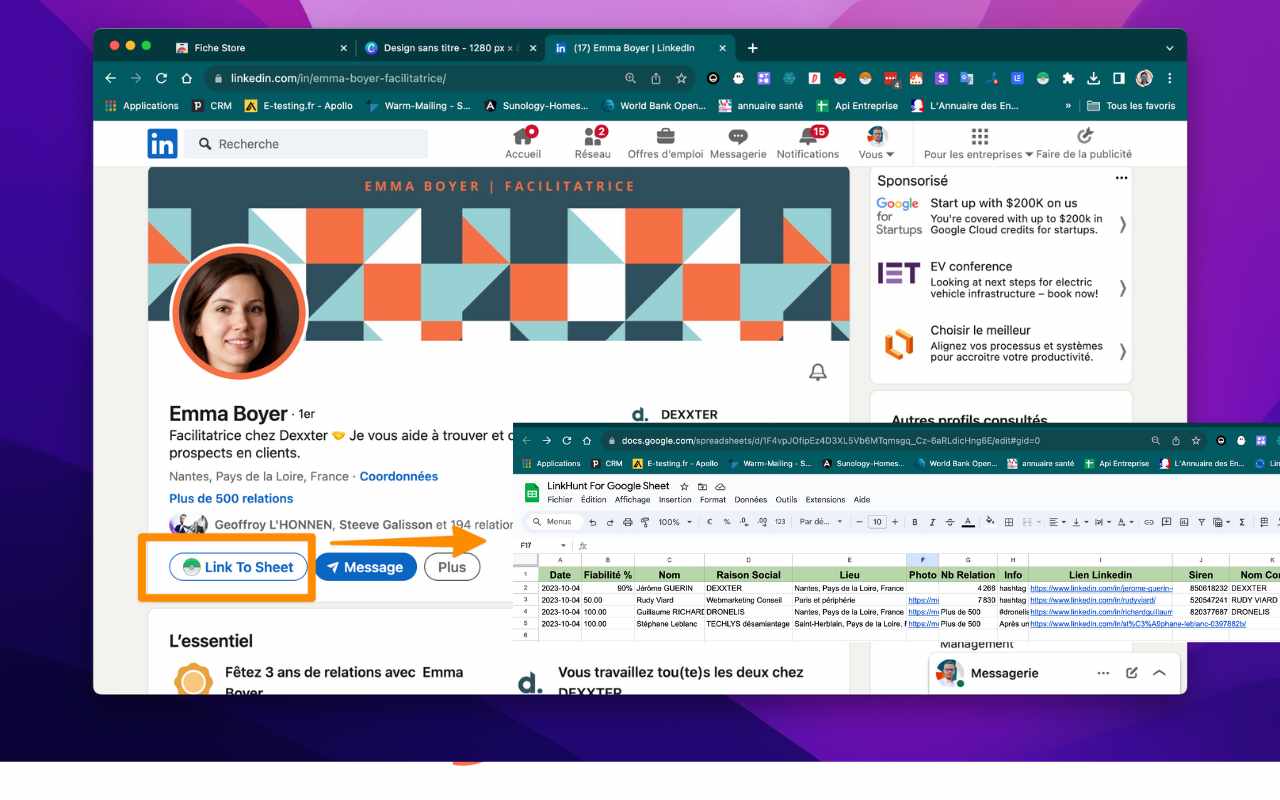
Task: Open the Sheets text color picker
Action: 967,522
